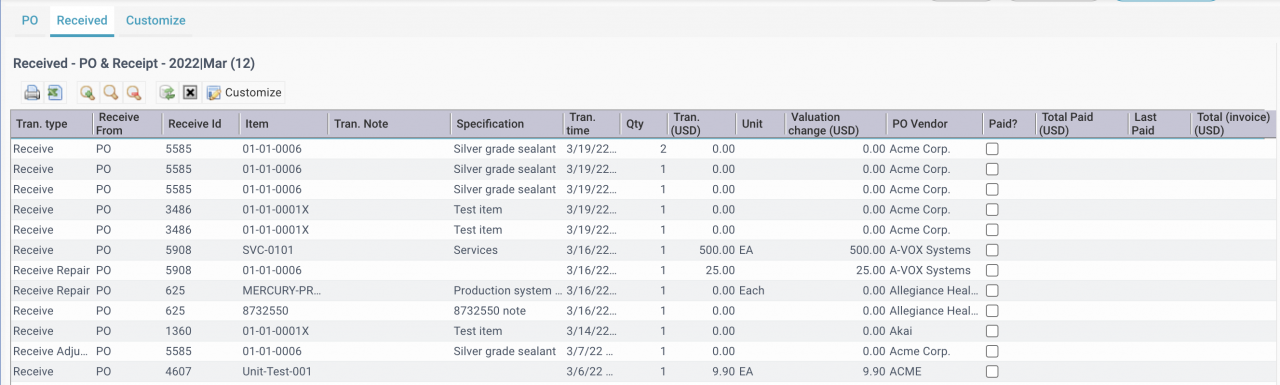Click the plain magnifier search icon
The image size is (1280, 385).
pyautogui.click(x=111, y=93)
